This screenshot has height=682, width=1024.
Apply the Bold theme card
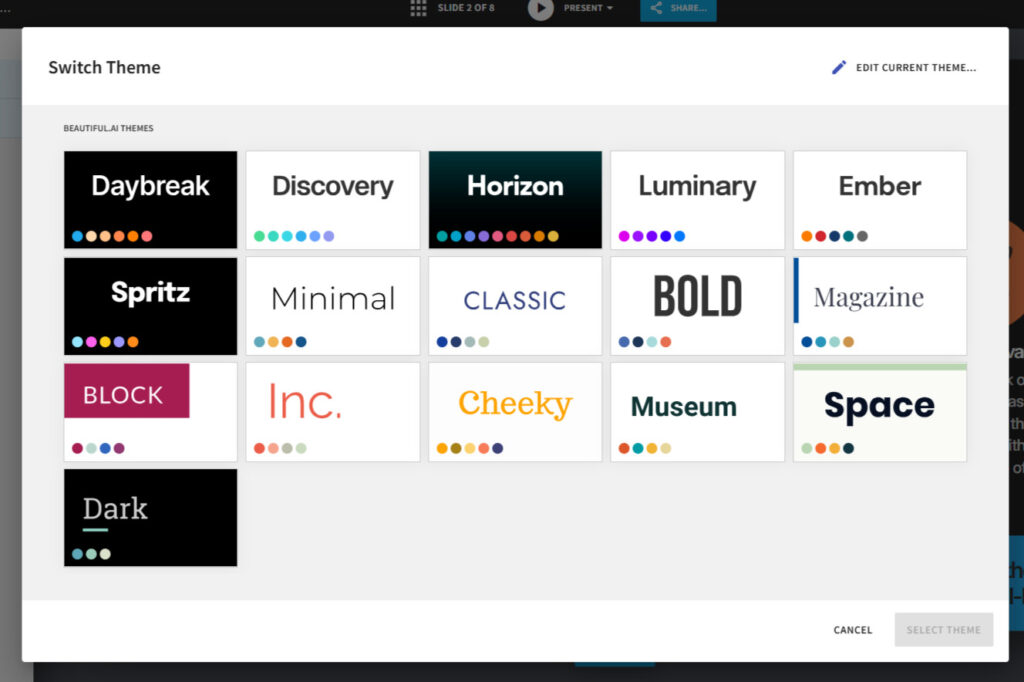click(x=697, y=306)
